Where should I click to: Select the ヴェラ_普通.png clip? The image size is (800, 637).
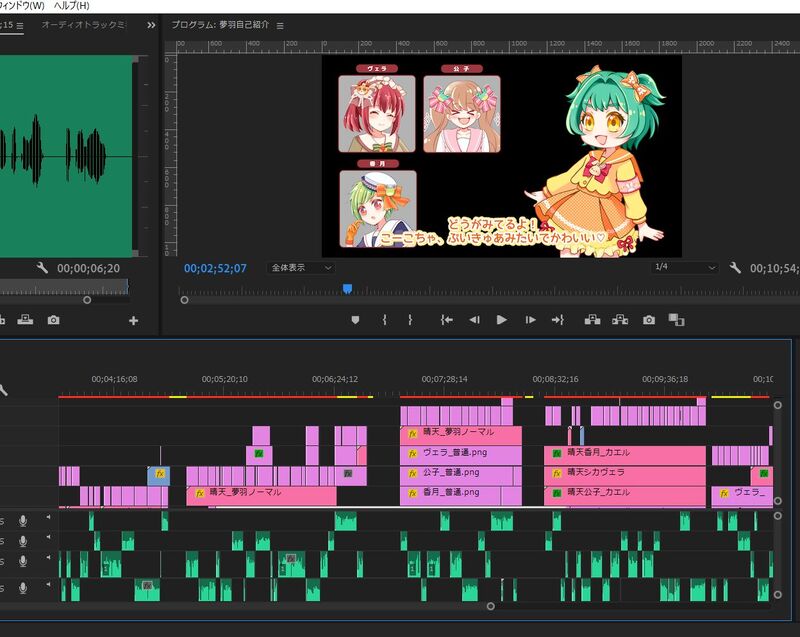461,453
